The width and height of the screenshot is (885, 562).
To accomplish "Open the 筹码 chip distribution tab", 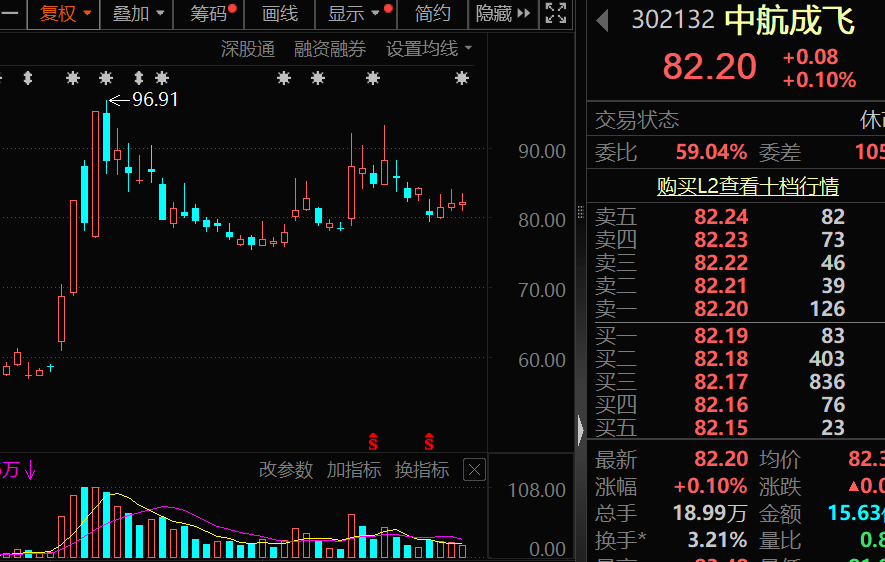I will click(210, 14).
